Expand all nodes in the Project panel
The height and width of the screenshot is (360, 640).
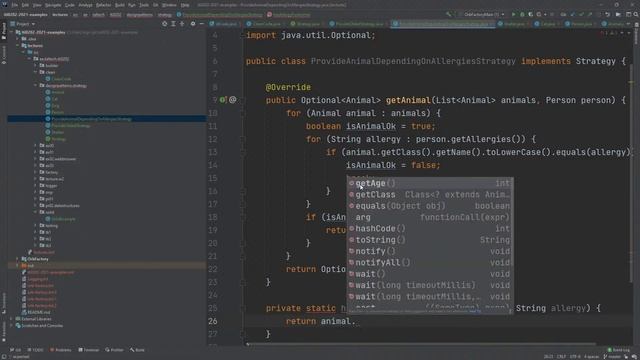173,24
